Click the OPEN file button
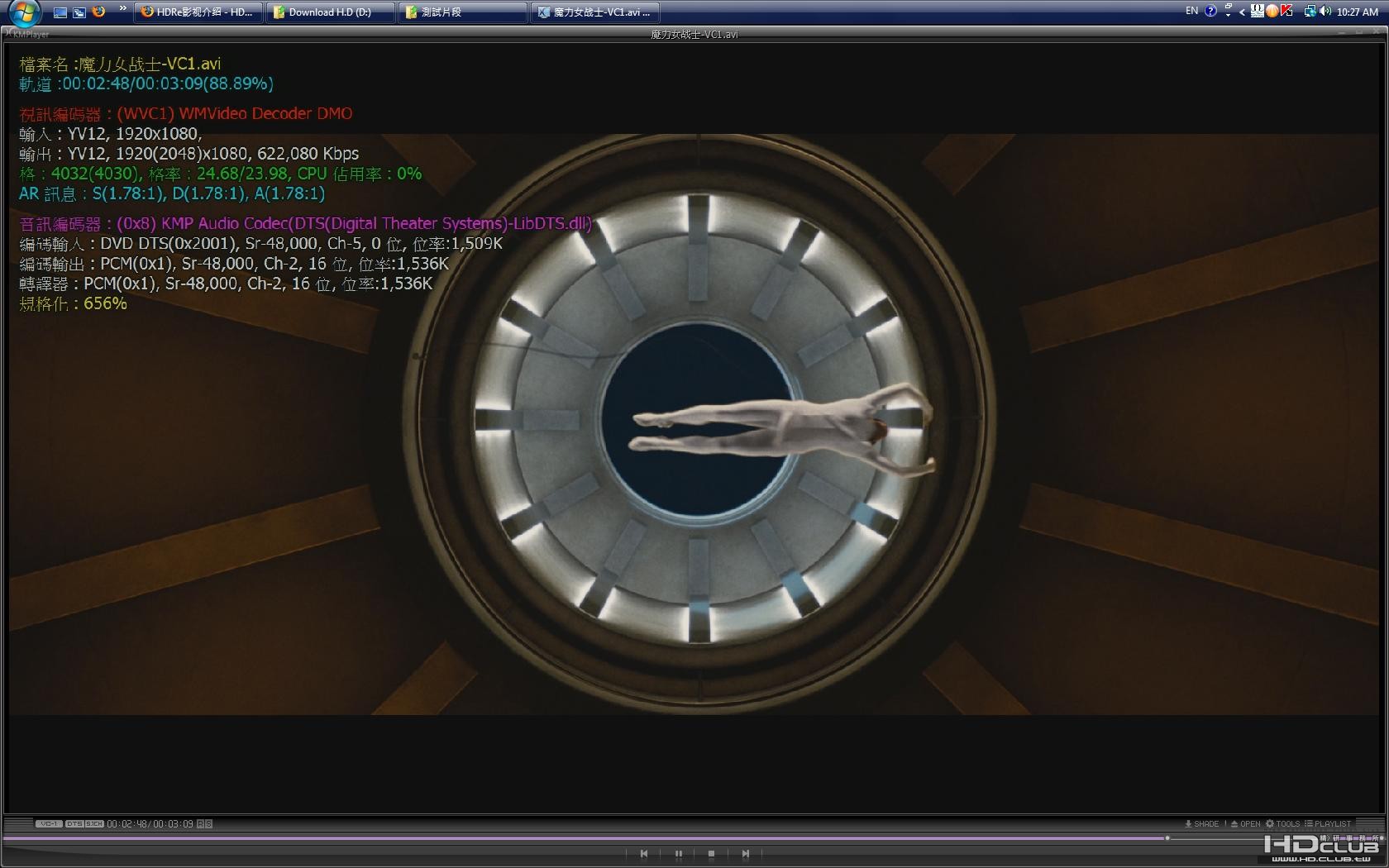Image resolution: width=1389 pixels, height=868 pixels. (1245, 823)
